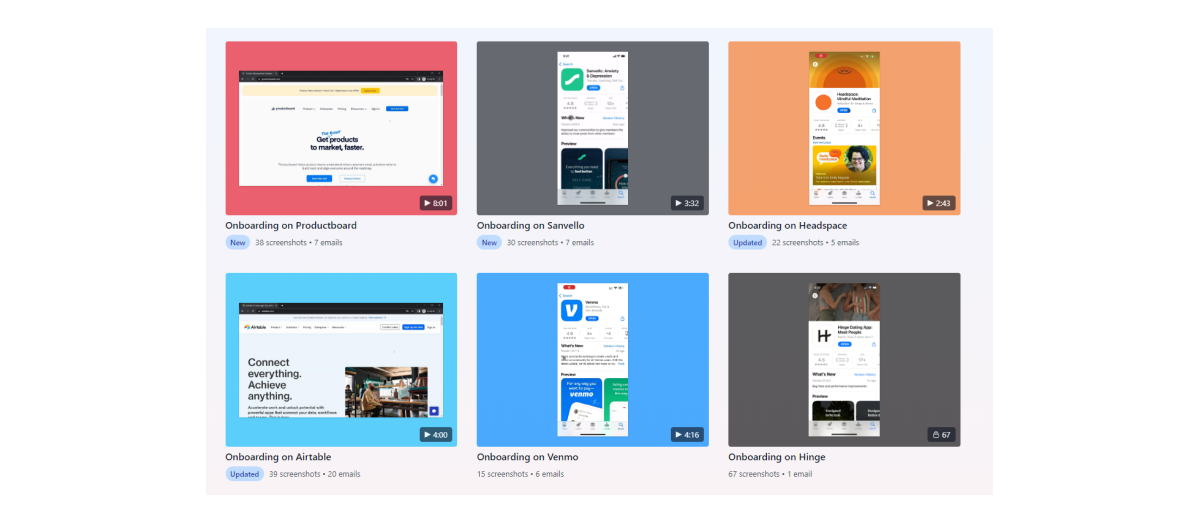Click '15 screenshots • 6 emails' text
Screen dimensions: 1200x522
(520, 474)
